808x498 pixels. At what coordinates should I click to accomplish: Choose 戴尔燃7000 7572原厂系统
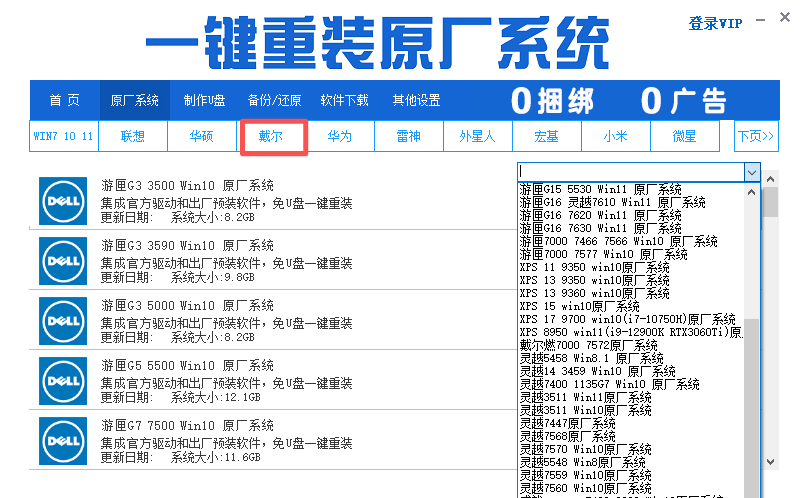pyautogui.click(x=588, y=345)
